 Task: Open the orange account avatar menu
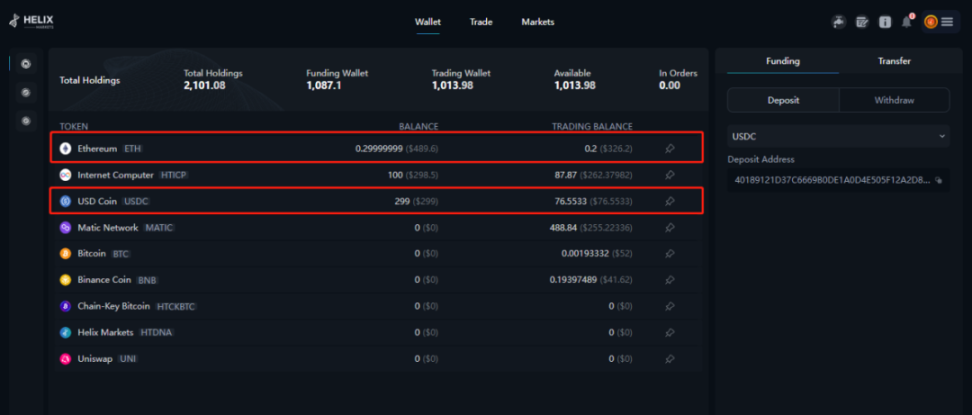coord(930,22)
